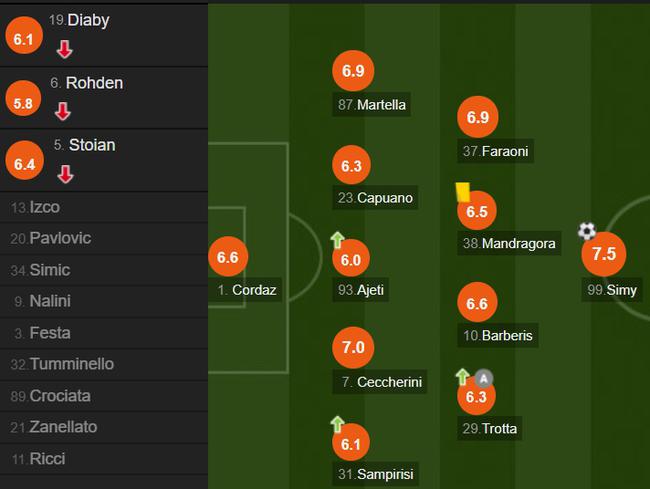Image resolution: width=650 pixels, height=489 pixels.
Task: Select the Barberis 6.6 rating badge
Action: (x=477, y=303)
